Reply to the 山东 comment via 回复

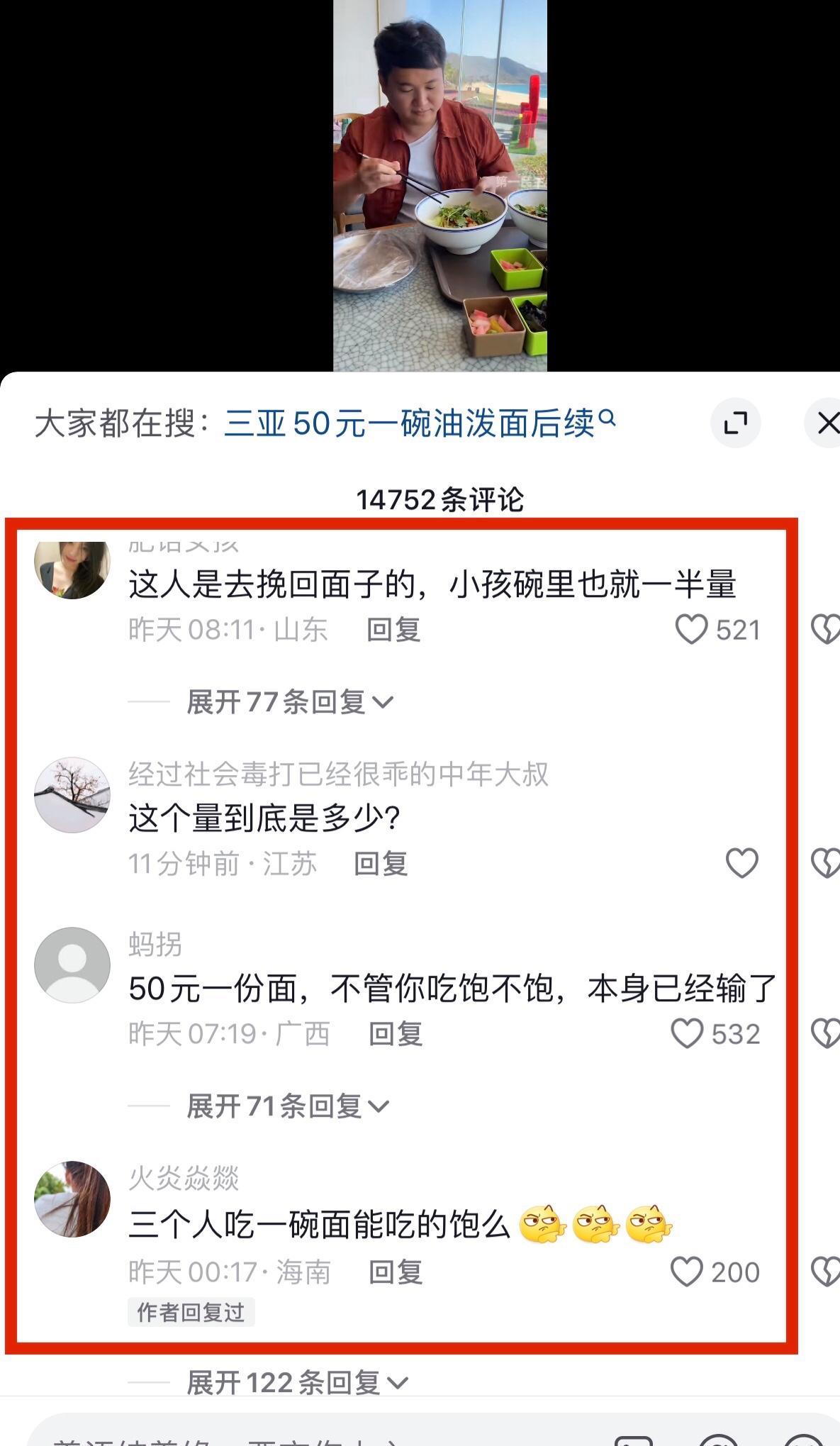393,629
